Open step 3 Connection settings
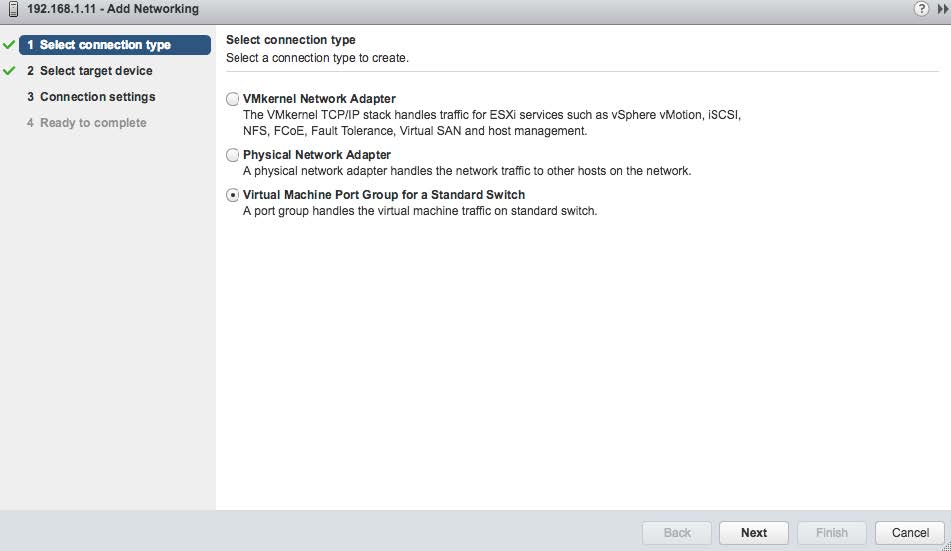The width and height of the screenshot is (951, 551). (97, 97)
